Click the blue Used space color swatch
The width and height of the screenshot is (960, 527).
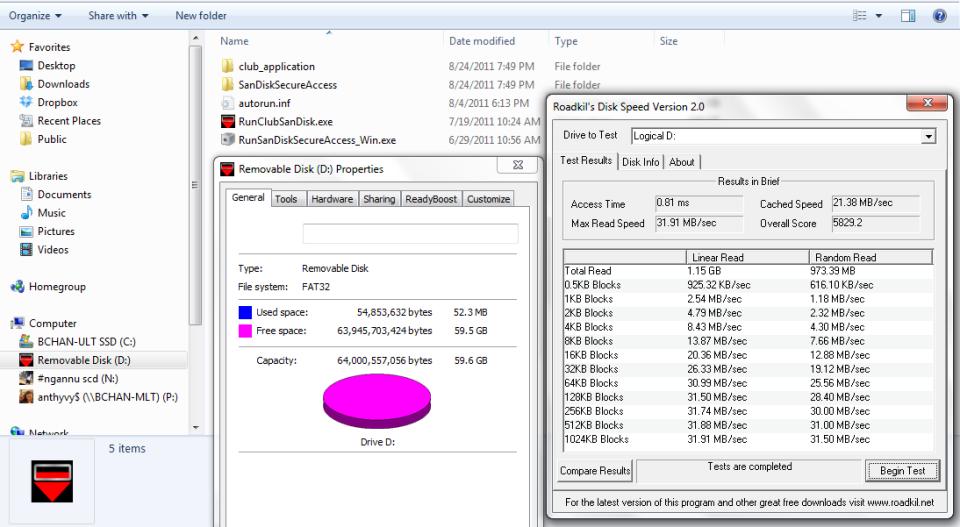tap(245, 312)
